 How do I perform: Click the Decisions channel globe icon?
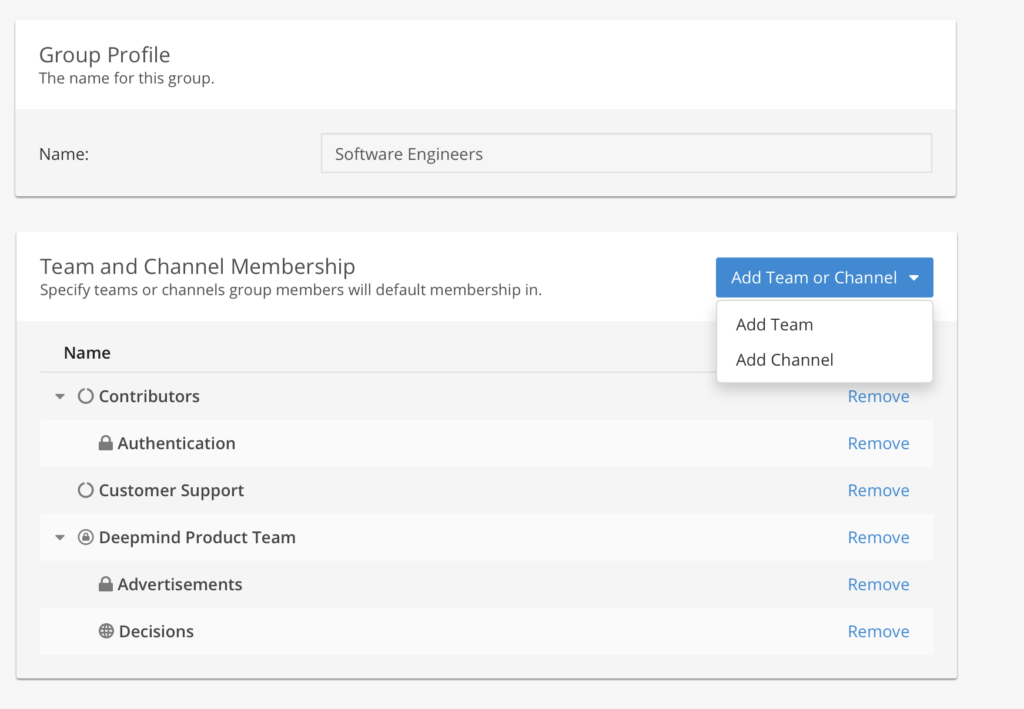106,631
